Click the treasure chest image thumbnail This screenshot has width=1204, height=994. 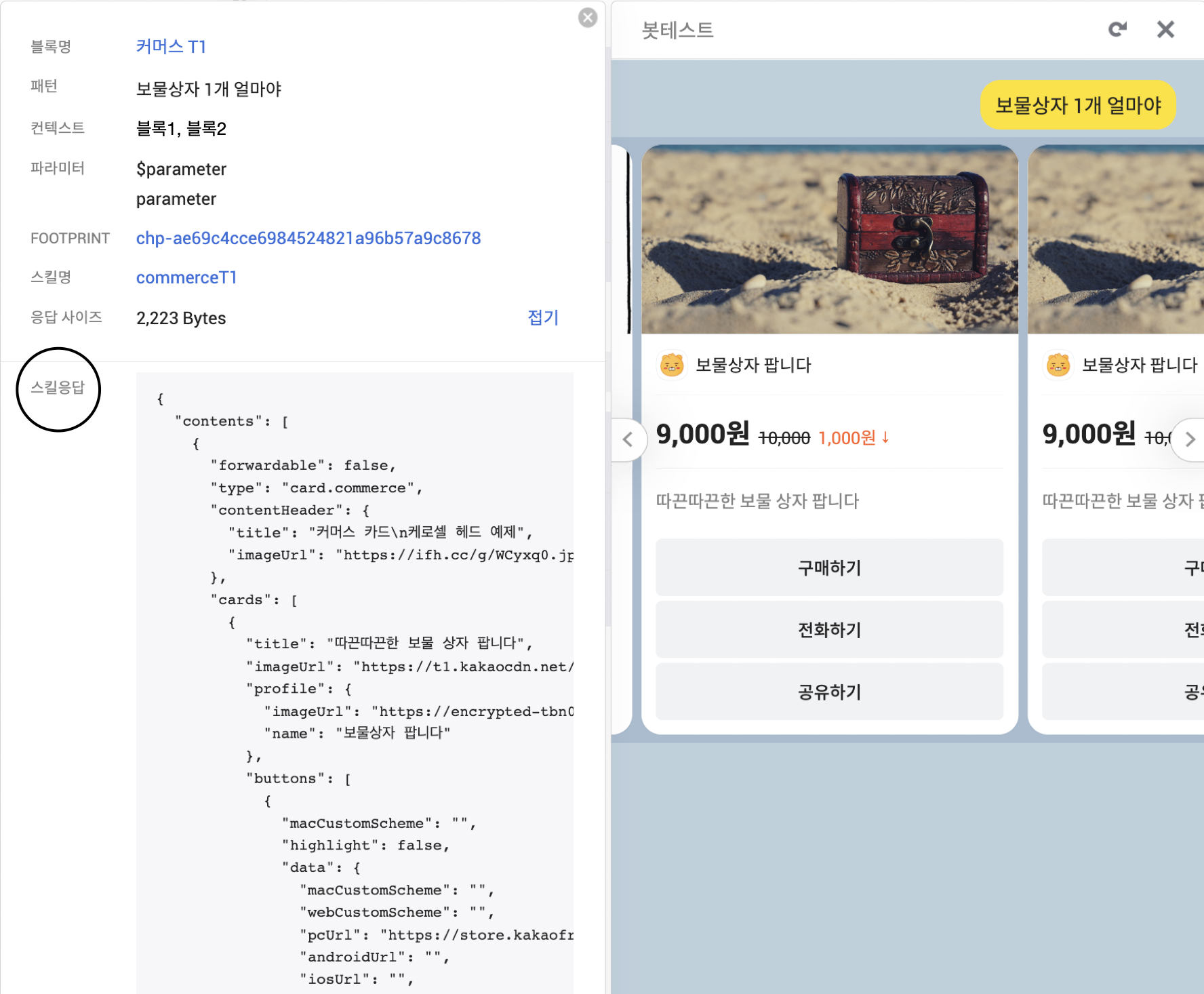[829, 239]
